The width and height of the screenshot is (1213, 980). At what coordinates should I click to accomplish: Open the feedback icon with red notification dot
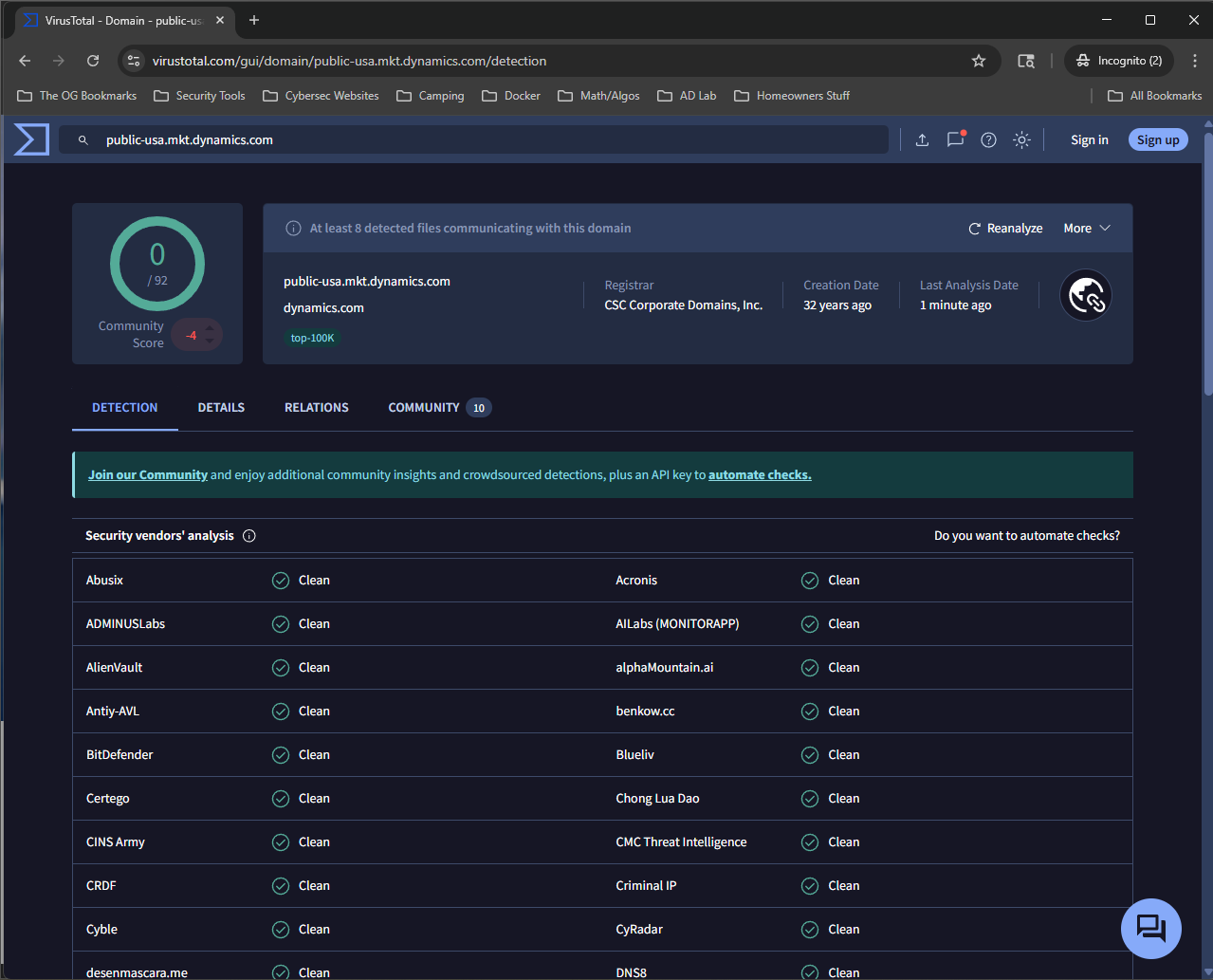pos(955,139)
